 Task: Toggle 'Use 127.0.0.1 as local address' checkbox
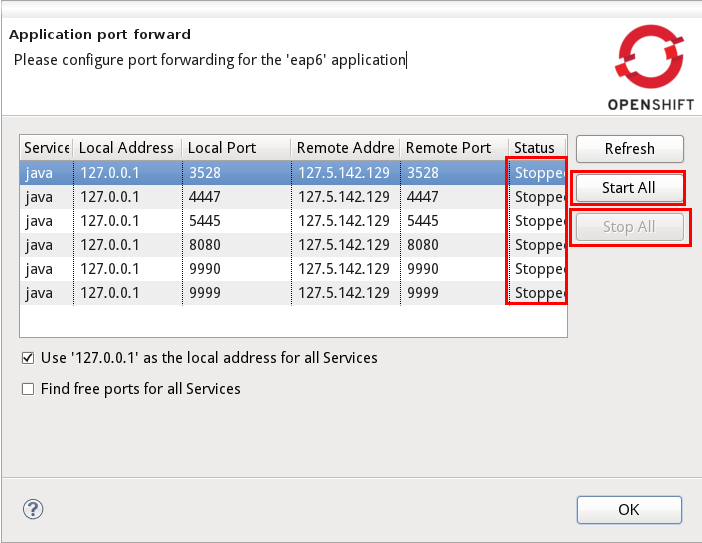pyautogui.click(x=28, y=358)
